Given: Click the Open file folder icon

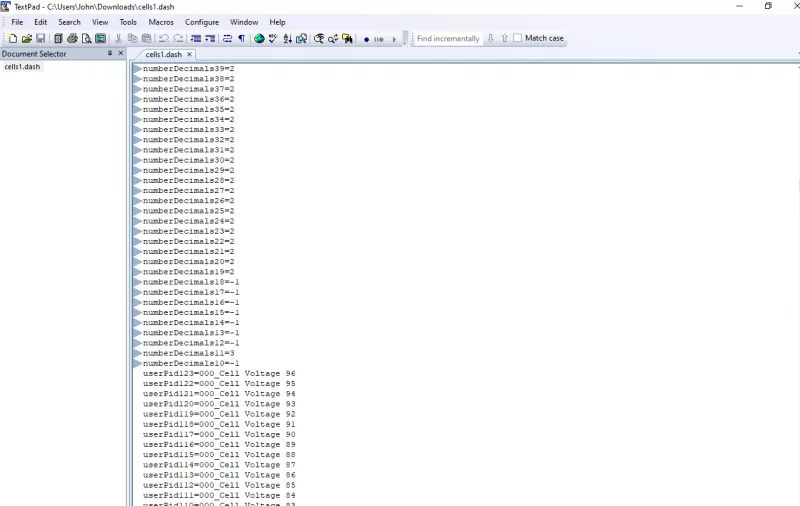Looking at the screenshot, I should 27,39.
